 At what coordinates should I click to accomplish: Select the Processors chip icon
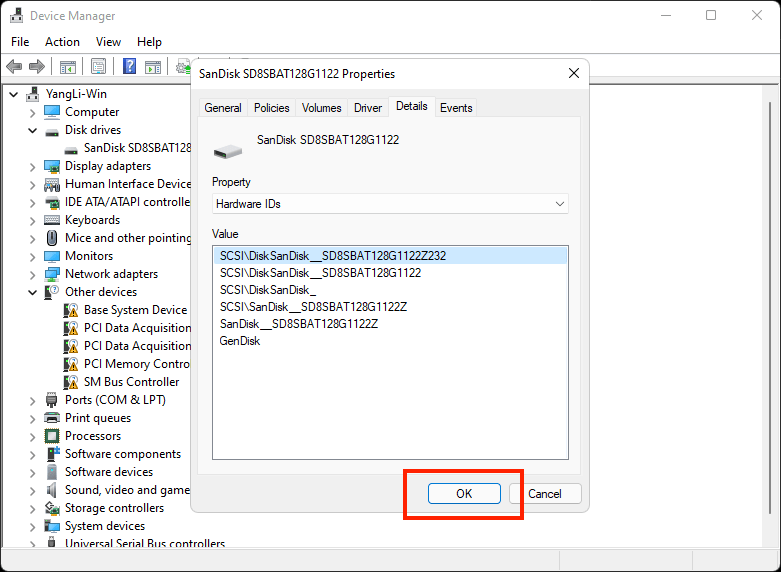click(x=52, y=436)
